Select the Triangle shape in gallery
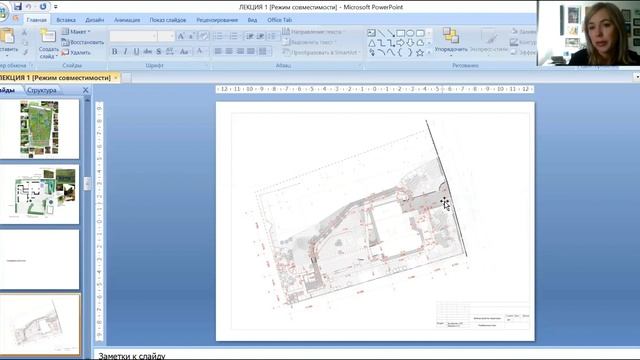 371,42
